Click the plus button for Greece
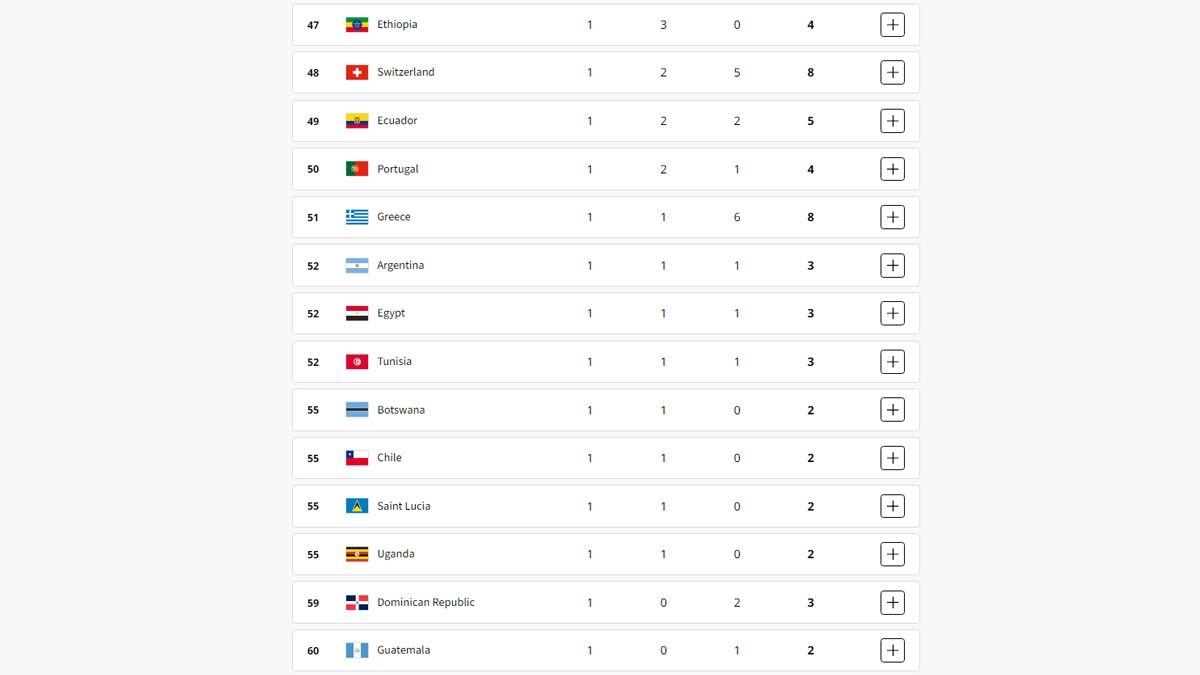Image resolution: width=1200 pixels, height=675 pixels. [892, 217]
